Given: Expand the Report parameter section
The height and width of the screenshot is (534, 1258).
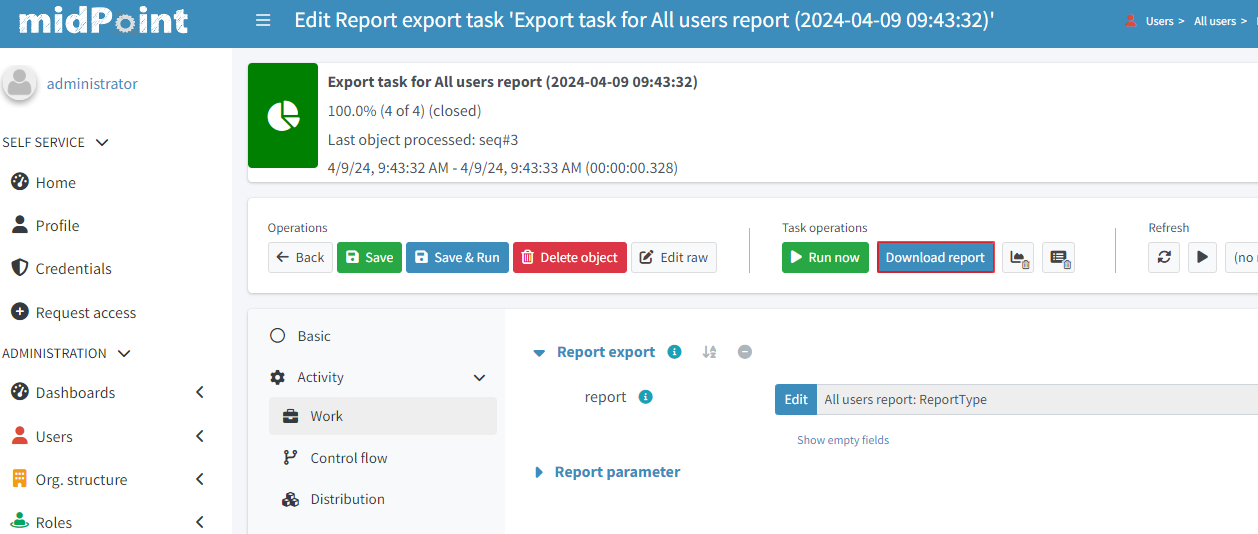Looking at the screenshot, I should pos(539,472).
